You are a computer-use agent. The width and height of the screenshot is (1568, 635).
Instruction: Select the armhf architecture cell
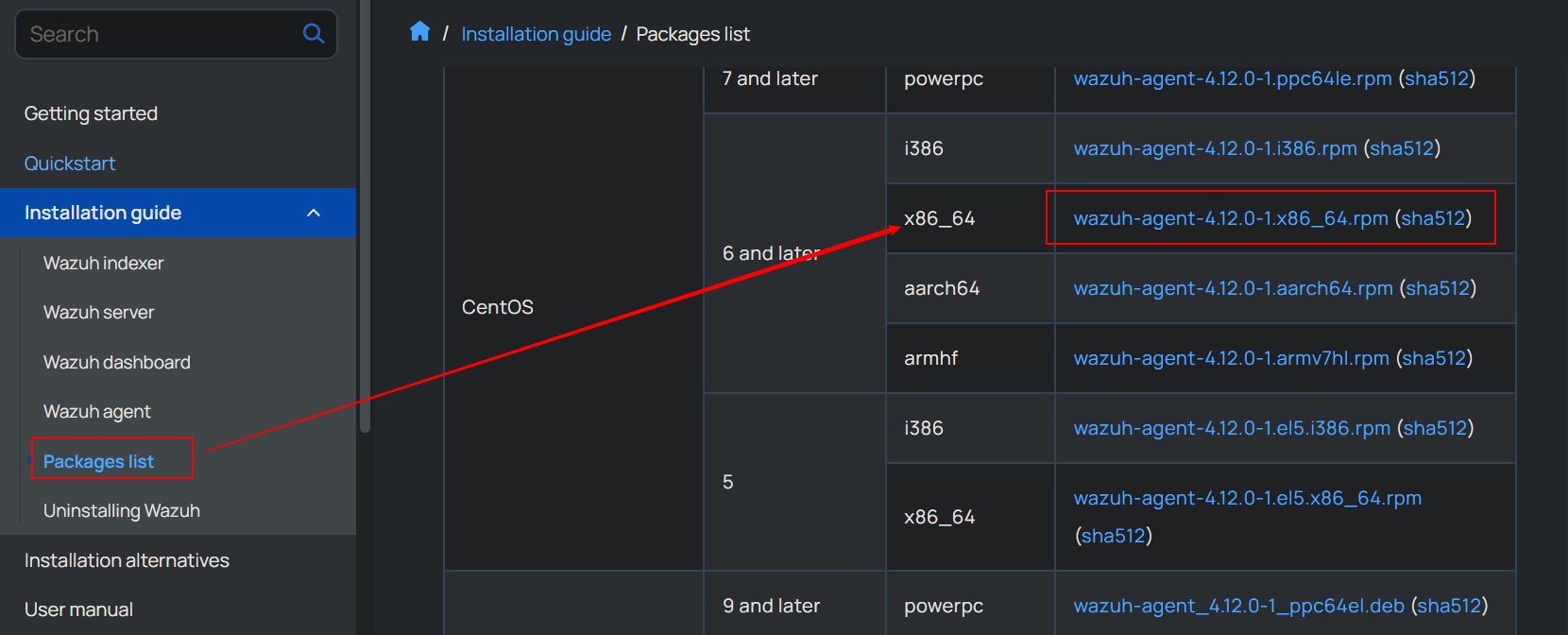click(x=970, y=358)
